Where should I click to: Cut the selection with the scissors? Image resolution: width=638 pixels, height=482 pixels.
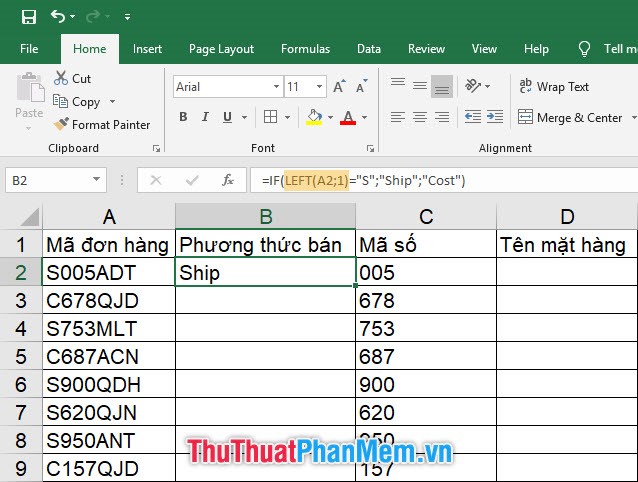tap(72, 78)
